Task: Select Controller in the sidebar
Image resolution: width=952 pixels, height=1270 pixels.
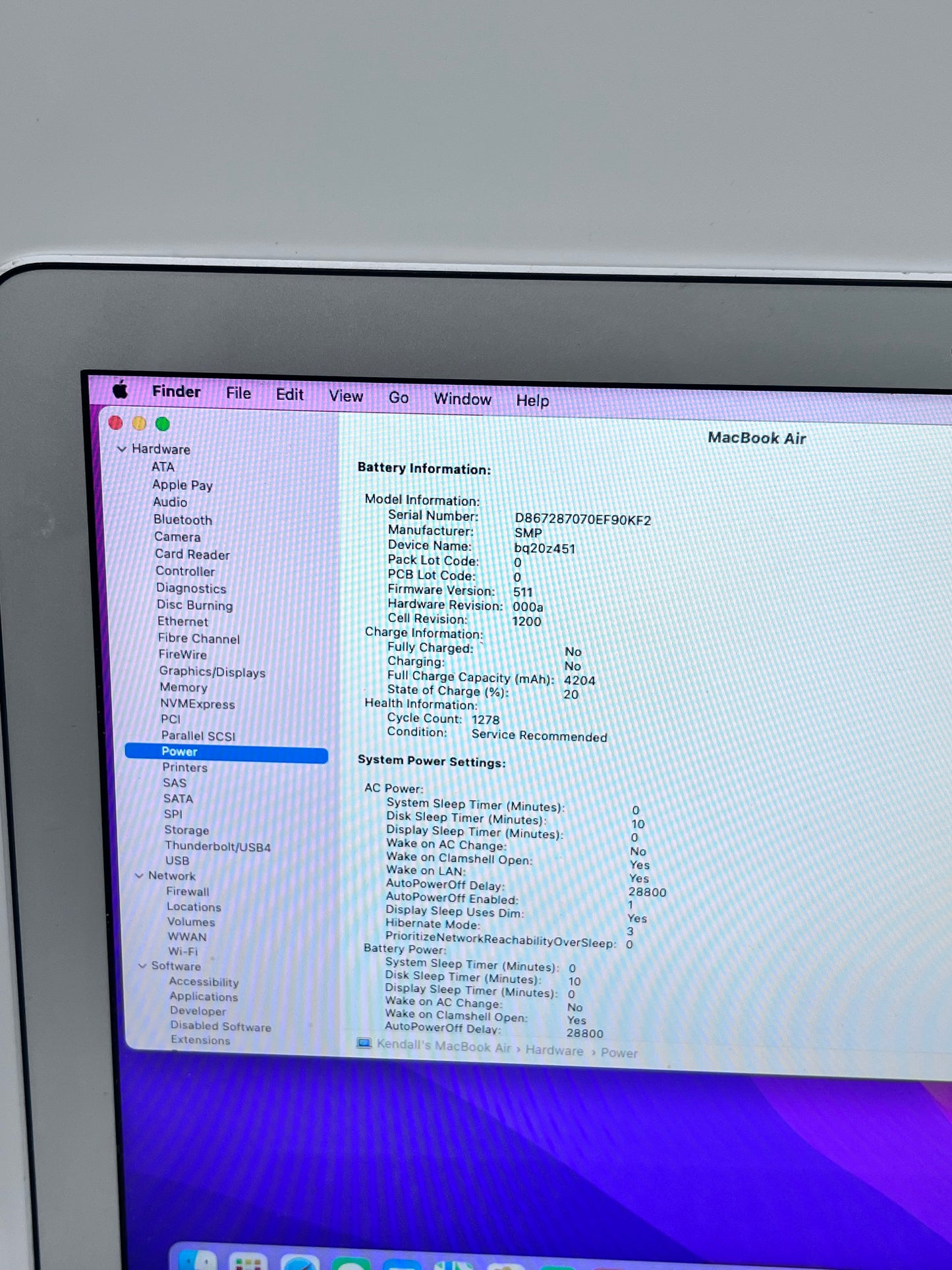Action: [x=185, y=571]
